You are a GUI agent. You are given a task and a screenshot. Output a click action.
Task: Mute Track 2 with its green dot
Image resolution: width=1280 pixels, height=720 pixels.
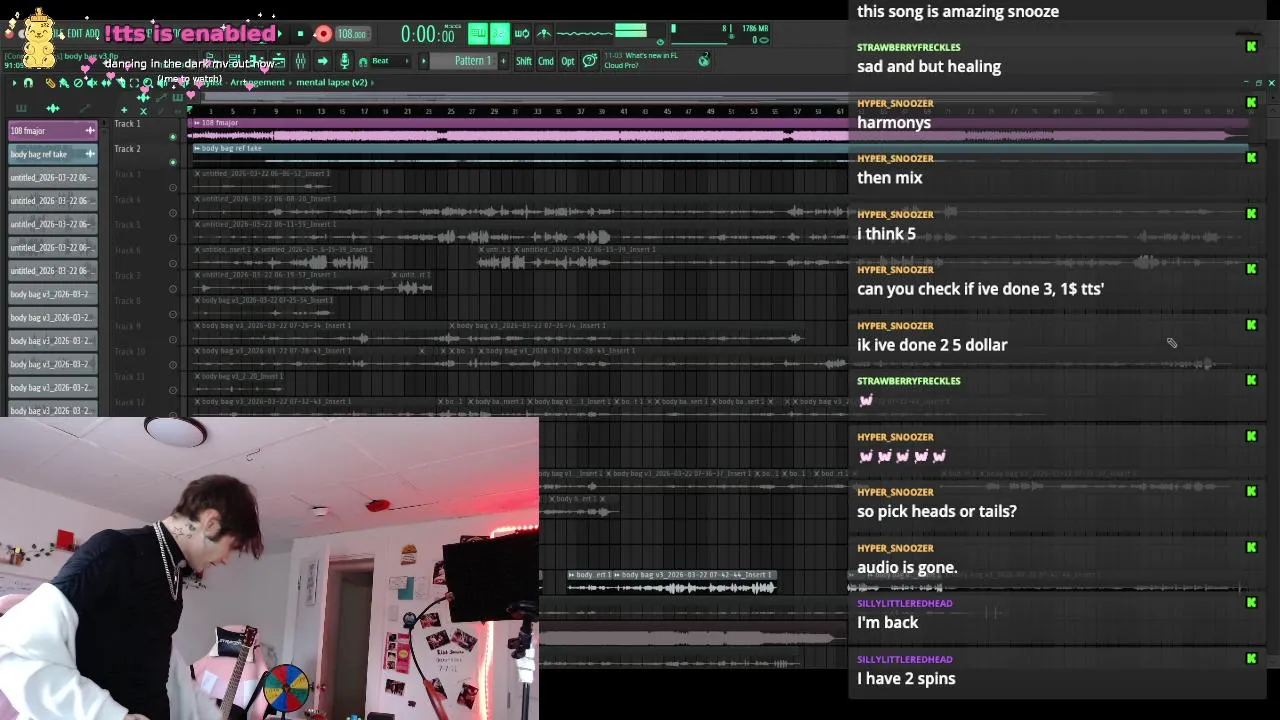pyautogui.click(x=172, y=161)
